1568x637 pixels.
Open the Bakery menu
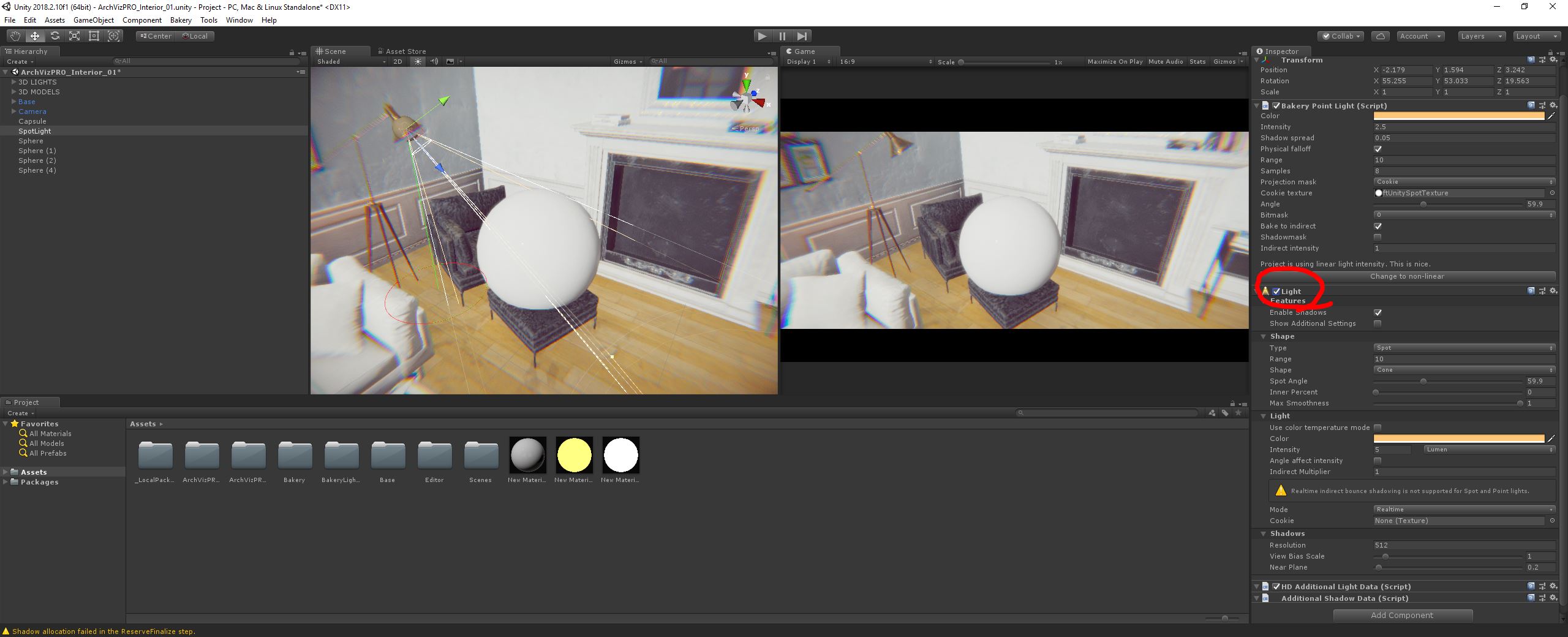point(181,20)
